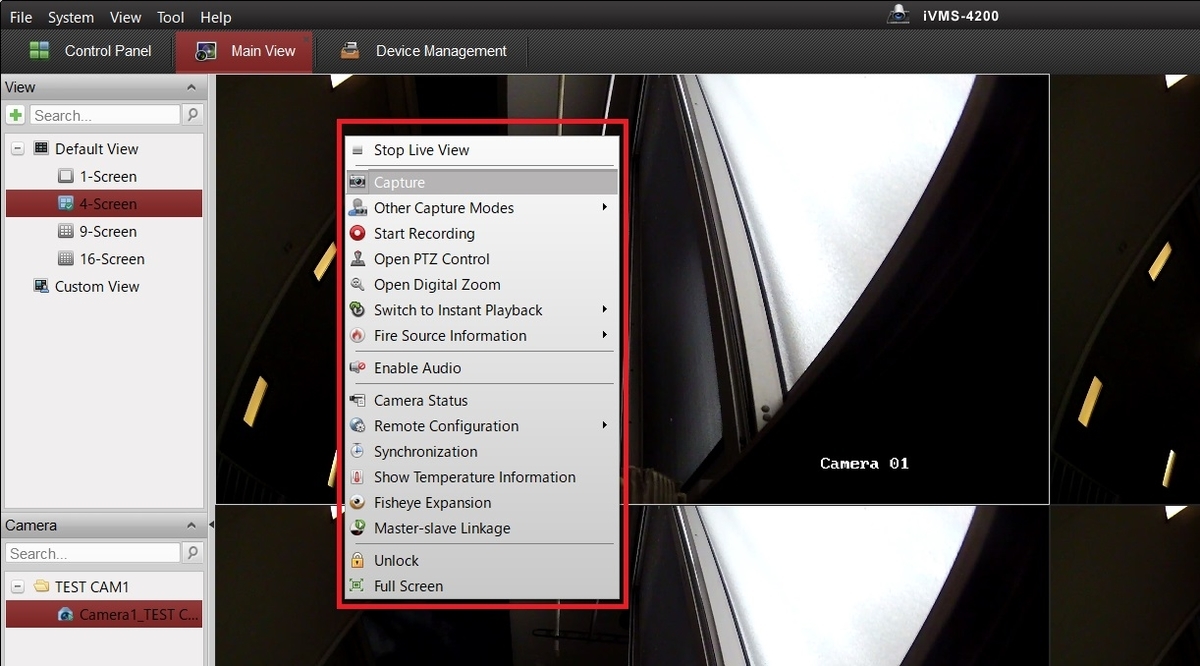The width and height of the screenshot is (1200, 666).
Task: Click the Switch to Instant Playback icon
Action: point(357,310)
